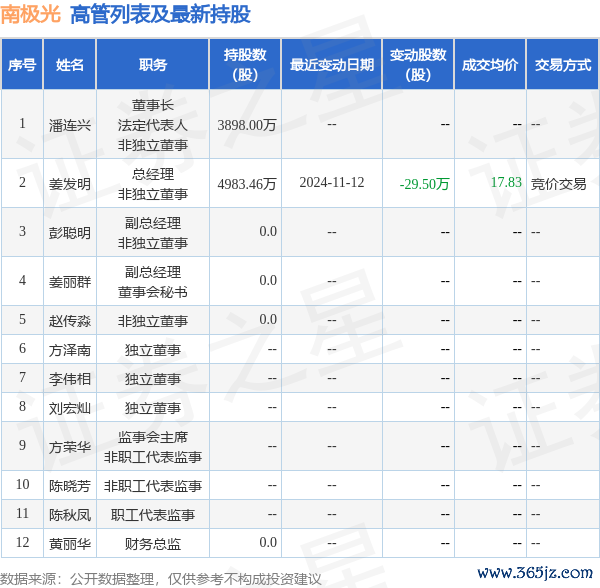This screenshot has height=588, width=600.
Task: Select the 变动股数(股) column header
Action: click(418, 65)
